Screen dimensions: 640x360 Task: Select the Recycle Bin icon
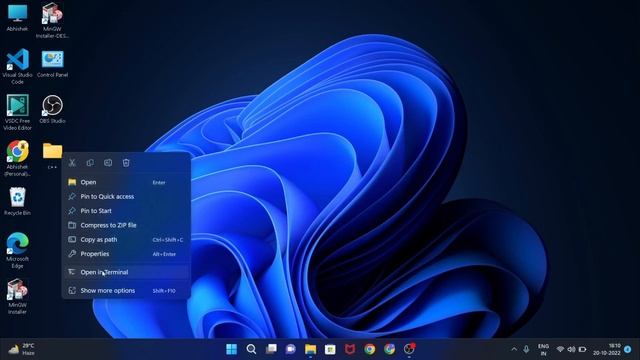click(17, 201)
